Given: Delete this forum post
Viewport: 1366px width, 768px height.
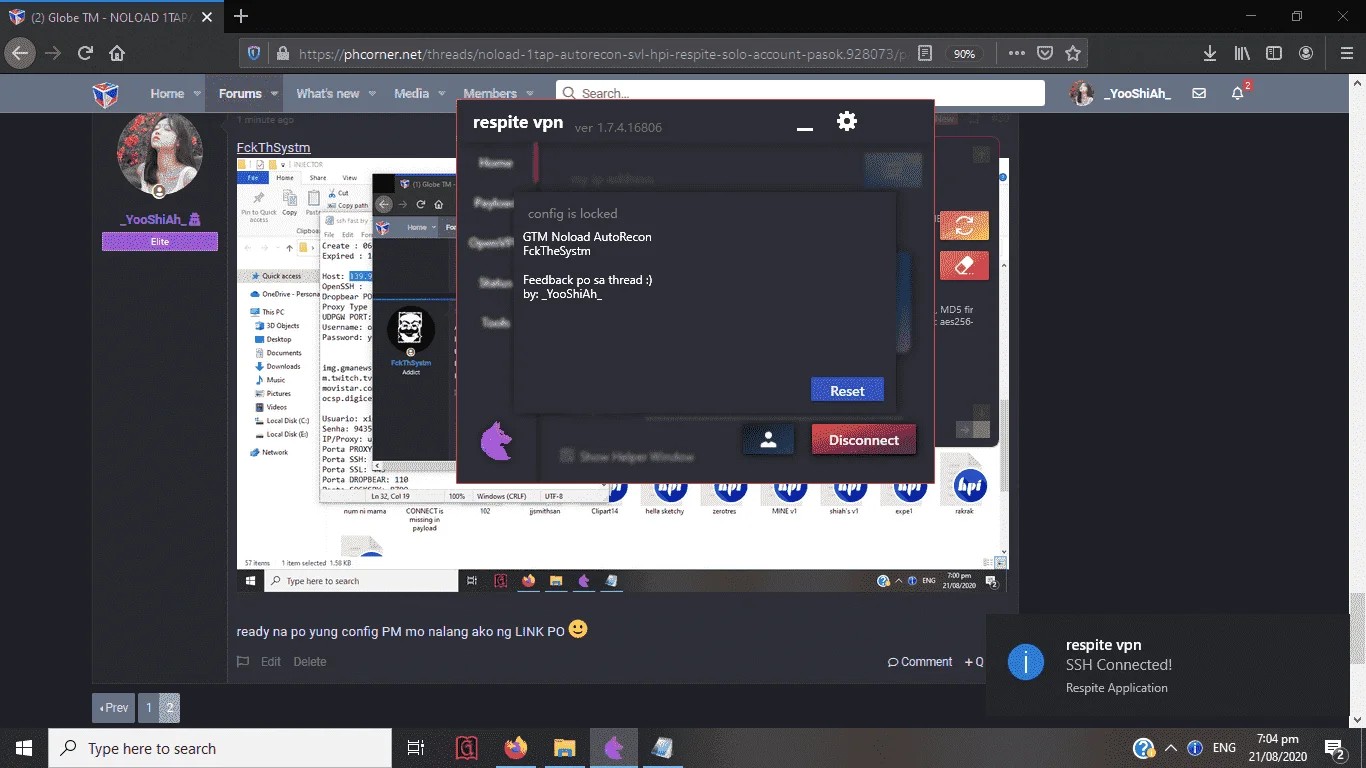Looking at the screenshot, I should click(310, 661).
